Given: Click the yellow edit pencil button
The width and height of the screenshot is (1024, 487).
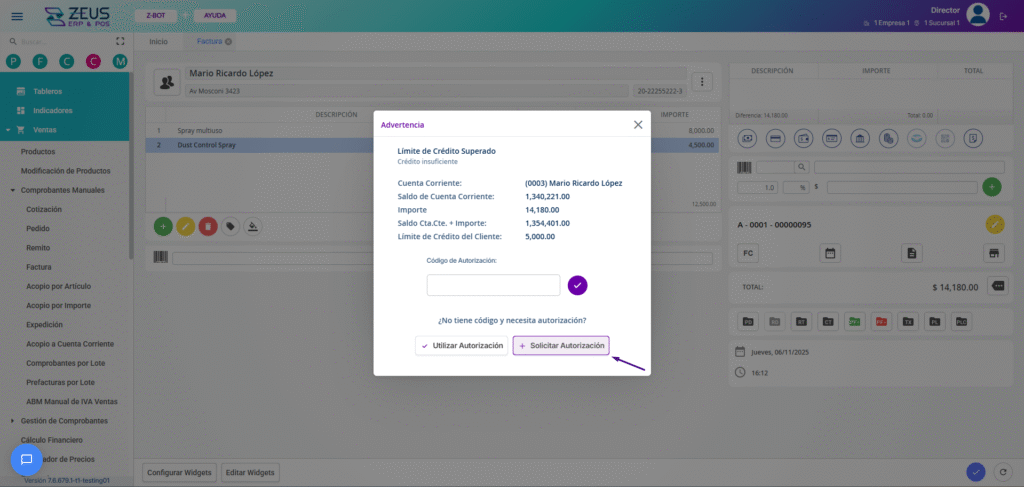Looking at the screenshot, I should (x=185, y=226).
